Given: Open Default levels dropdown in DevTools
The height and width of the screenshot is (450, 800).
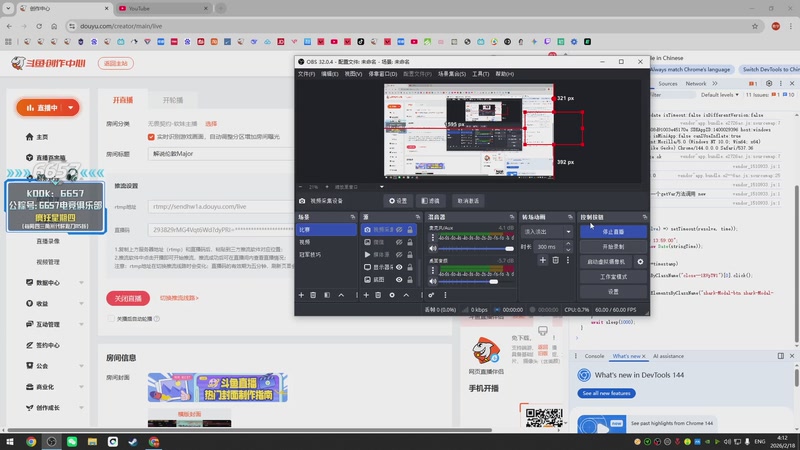Looking at the screenshot, I should click(719, 95).
